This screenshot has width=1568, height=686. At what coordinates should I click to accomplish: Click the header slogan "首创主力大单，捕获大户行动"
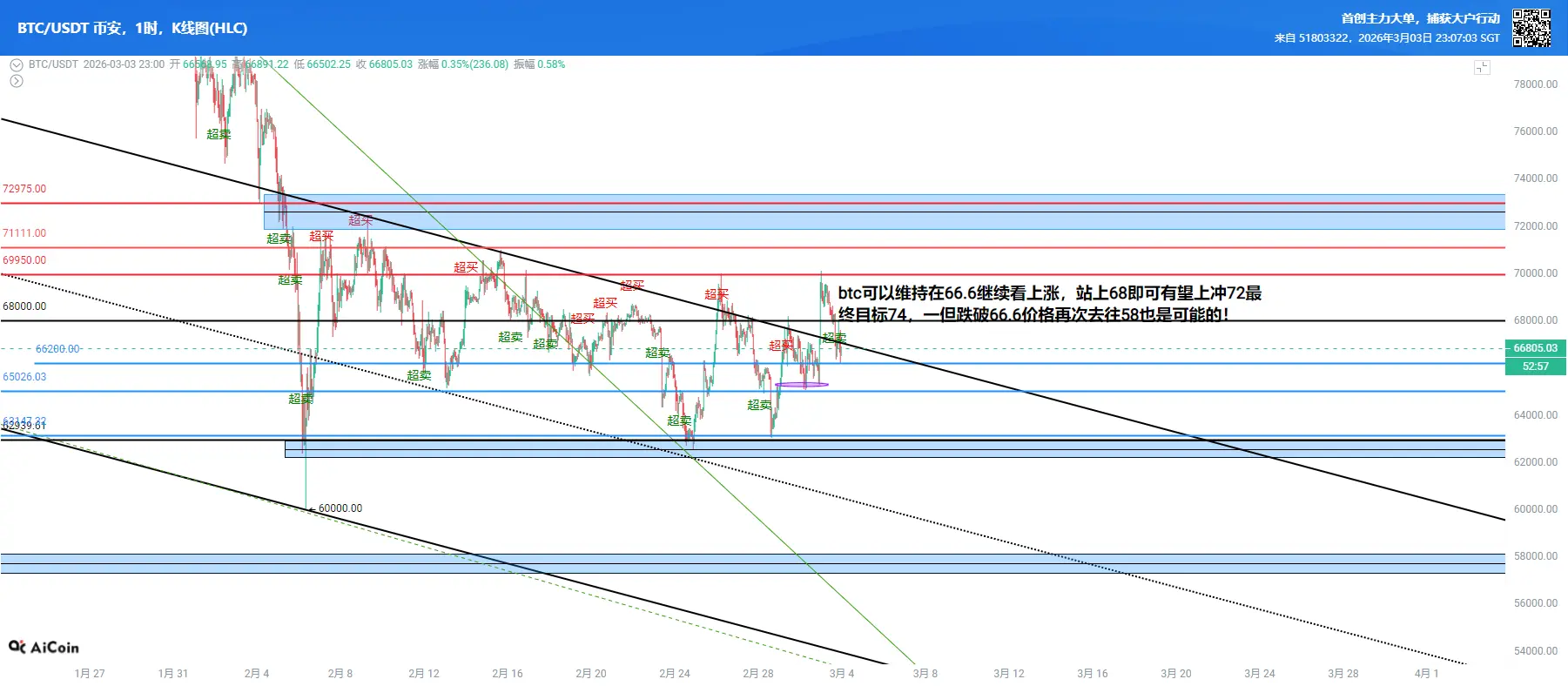click(x=1421, y=18)
